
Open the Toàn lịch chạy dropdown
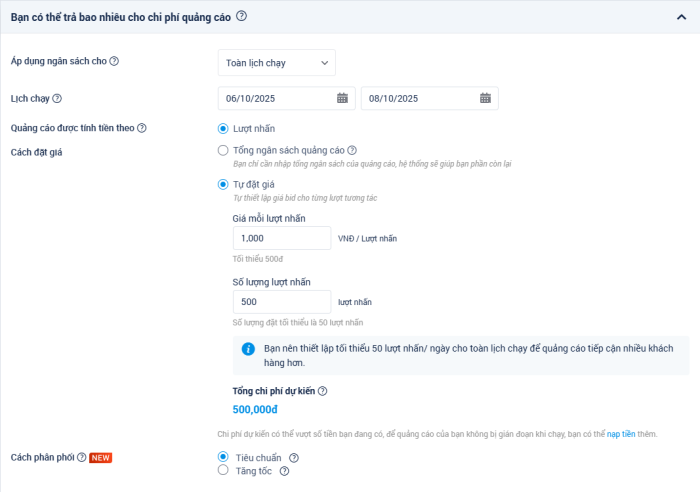pos(277,63)
